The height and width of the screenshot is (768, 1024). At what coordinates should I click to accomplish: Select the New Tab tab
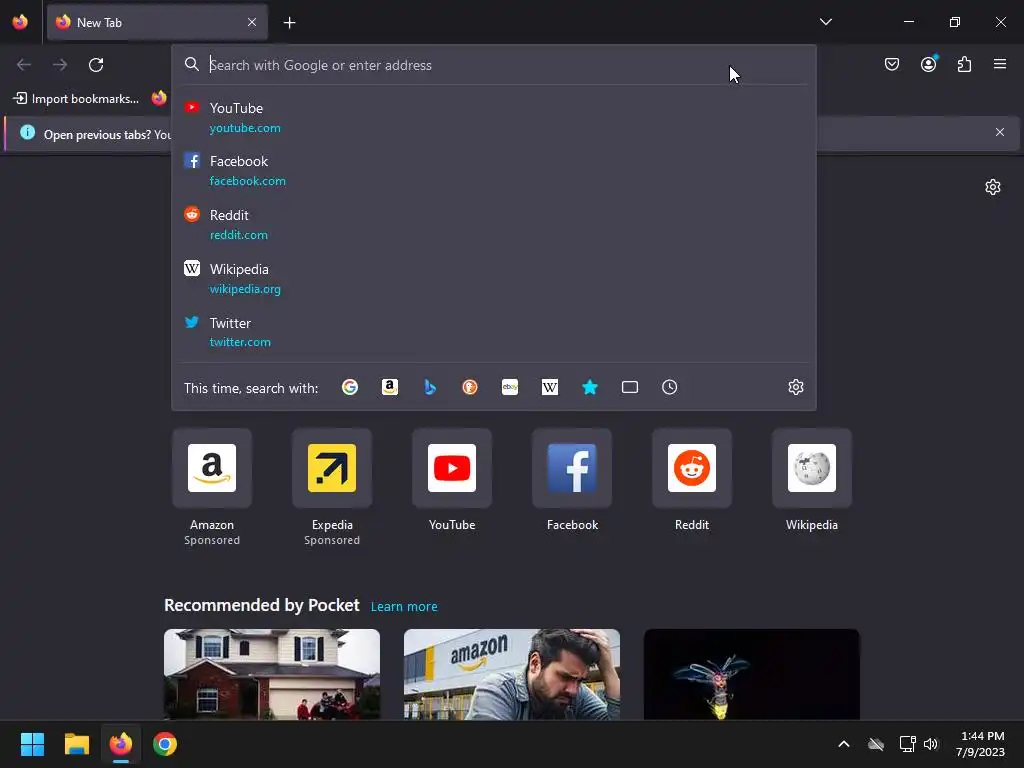(x=157, y=22)
